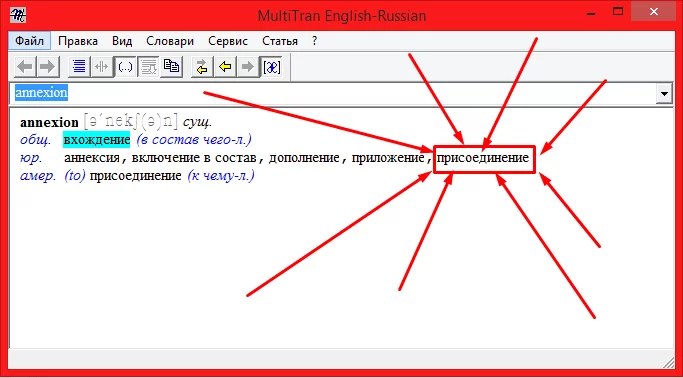Viewport: 683px width, 378px height.
Task: Open the ? help menu
Action: 314,41
